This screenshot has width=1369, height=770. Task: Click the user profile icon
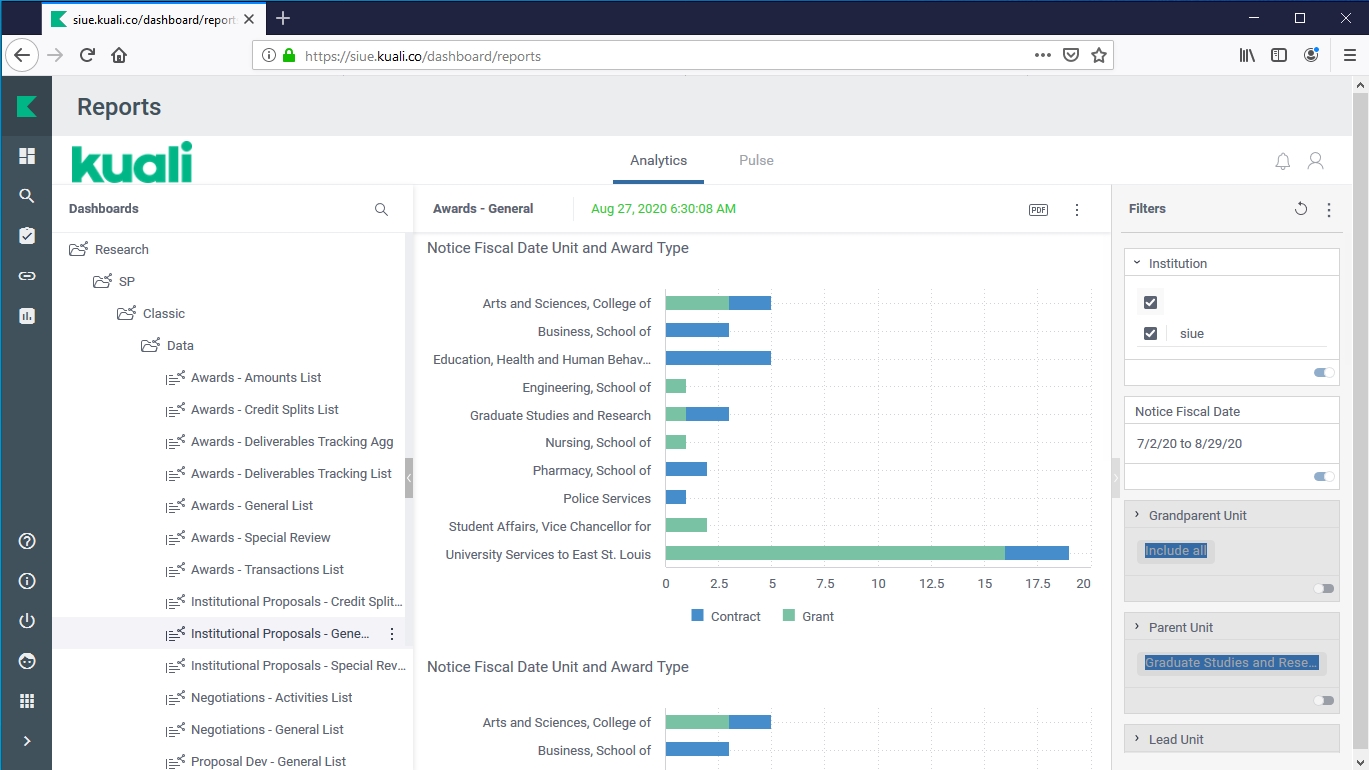coord(1315,161)
